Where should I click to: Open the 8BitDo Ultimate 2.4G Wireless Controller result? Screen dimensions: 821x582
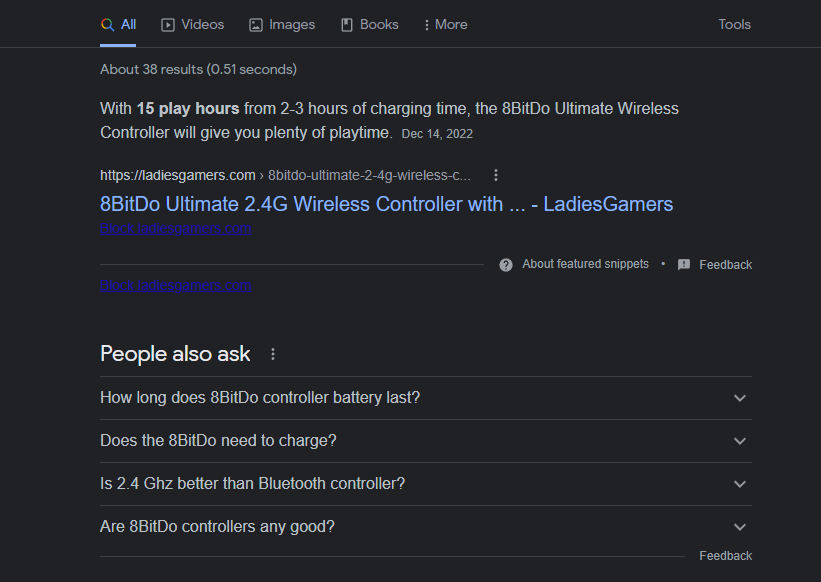pyautogui.click(x=386, y=204)
